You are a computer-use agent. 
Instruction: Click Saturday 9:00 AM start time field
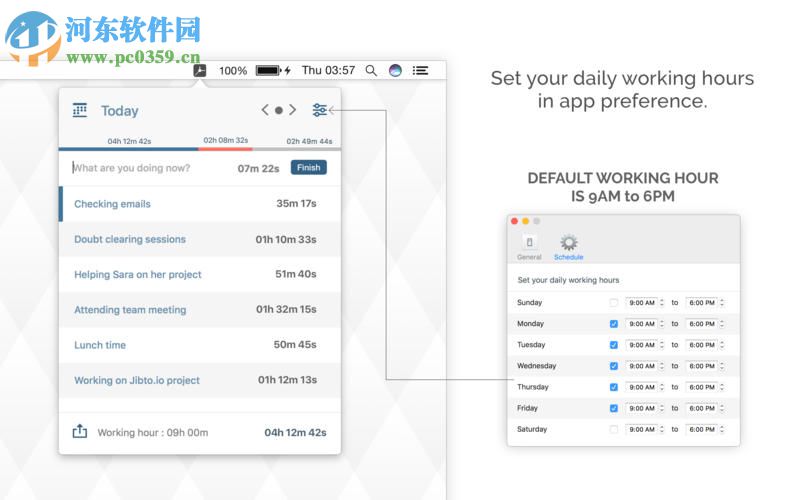[x=641, y=429]
